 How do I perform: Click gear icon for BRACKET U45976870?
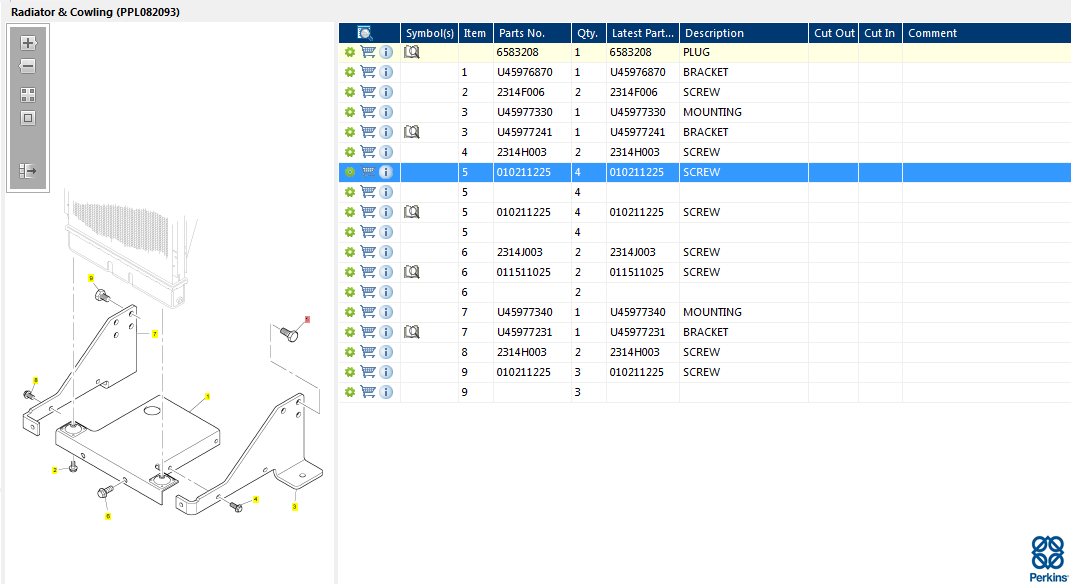pyautogui.click(x=350, y=72)
